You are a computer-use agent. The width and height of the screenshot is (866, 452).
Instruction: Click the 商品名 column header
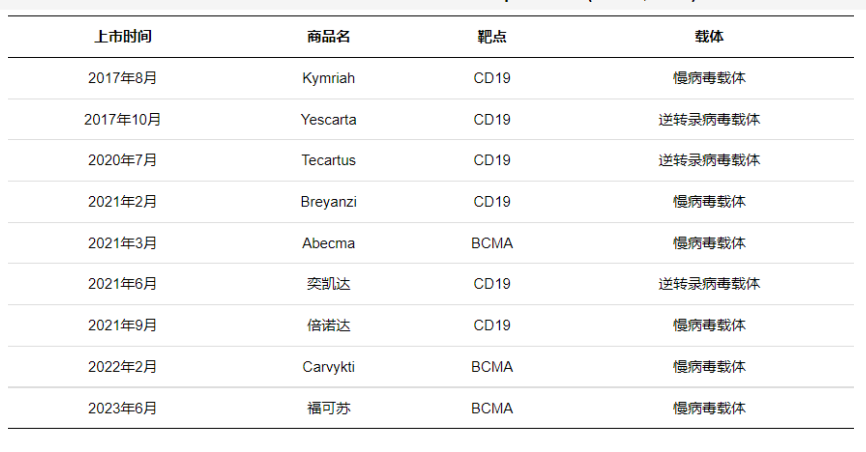[x=328, y=37]
